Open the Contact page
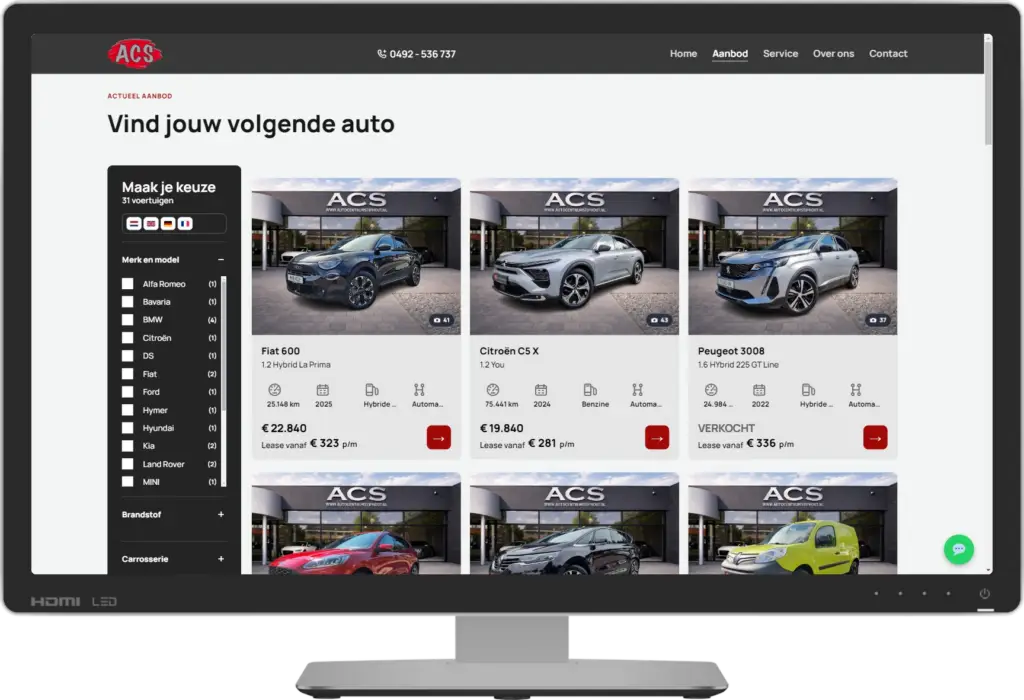This screenshot has width=1024, height=700. (888, 54)
